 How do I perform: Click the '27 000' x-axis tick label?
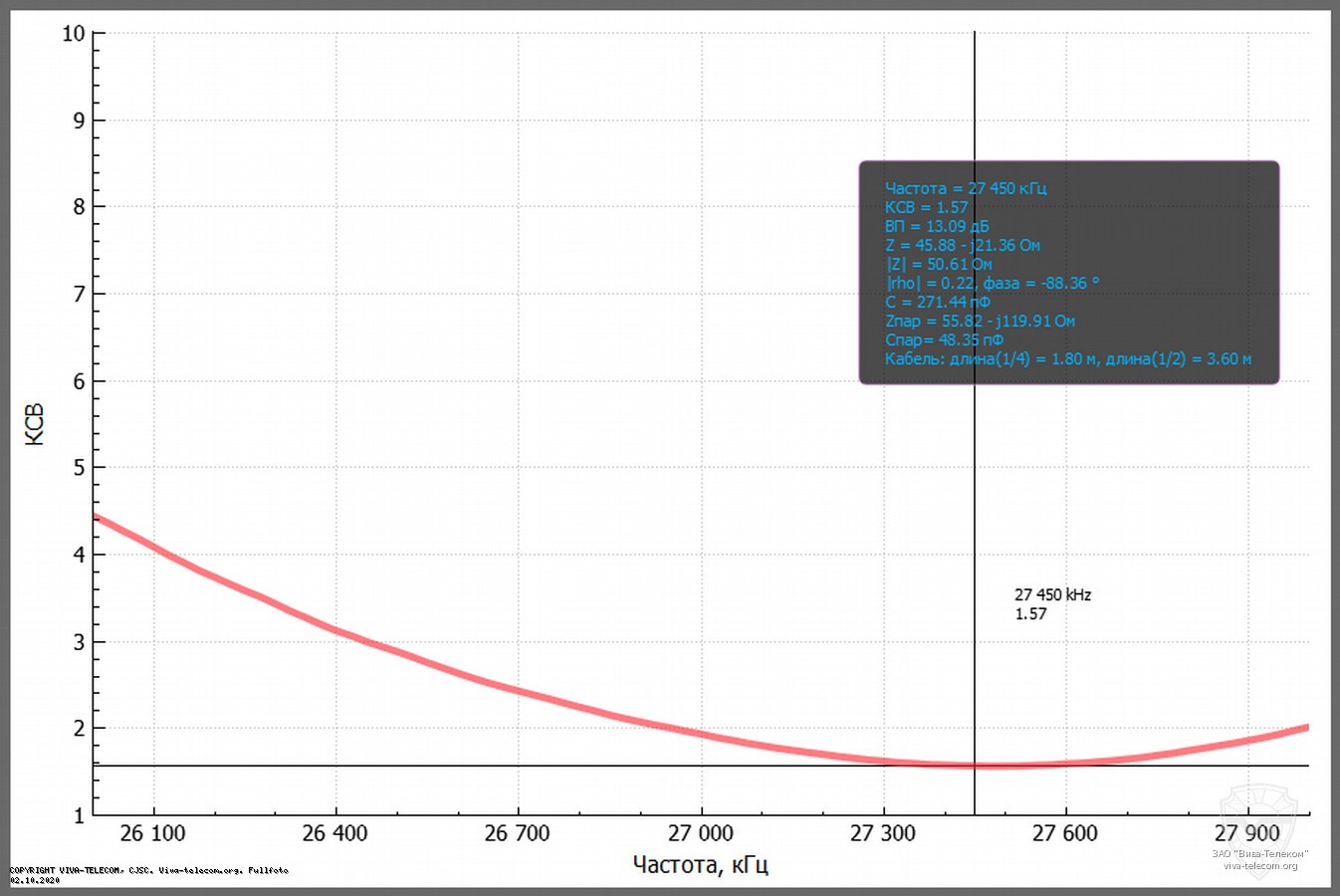tap(700, 833)
